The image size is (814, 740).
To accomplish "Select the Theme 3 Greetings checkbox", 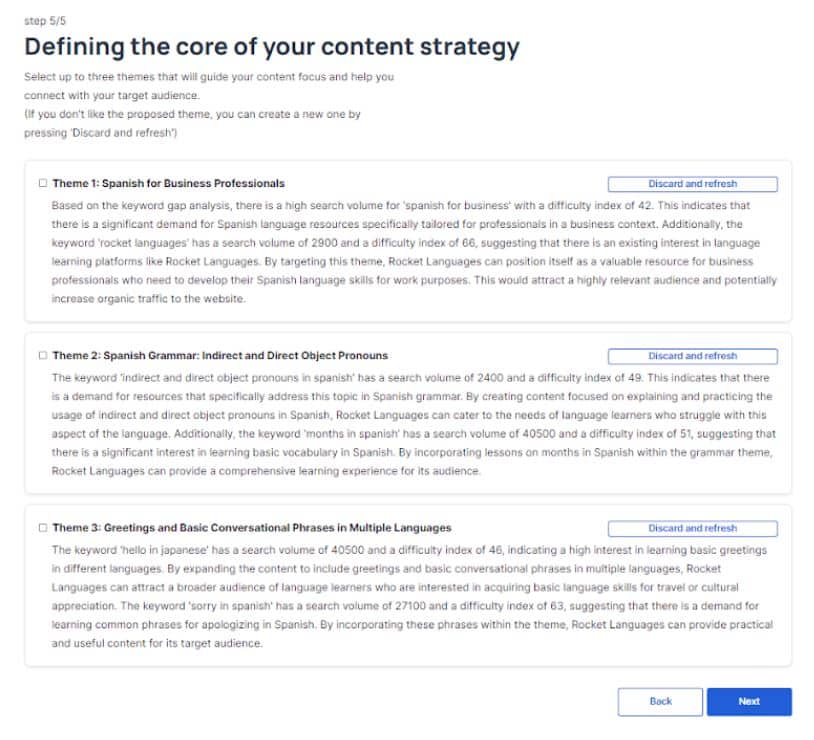I will 43,528.
